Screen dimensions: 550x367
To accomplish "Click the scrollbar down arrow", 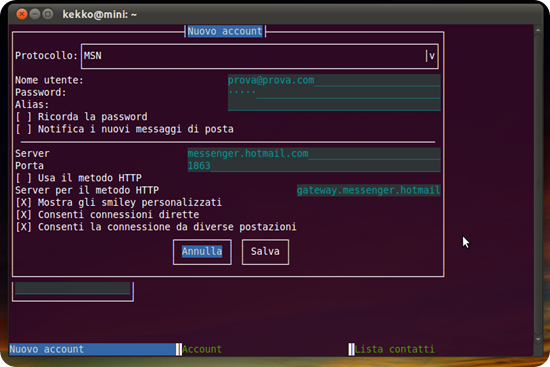I will (x=538, y=339).
